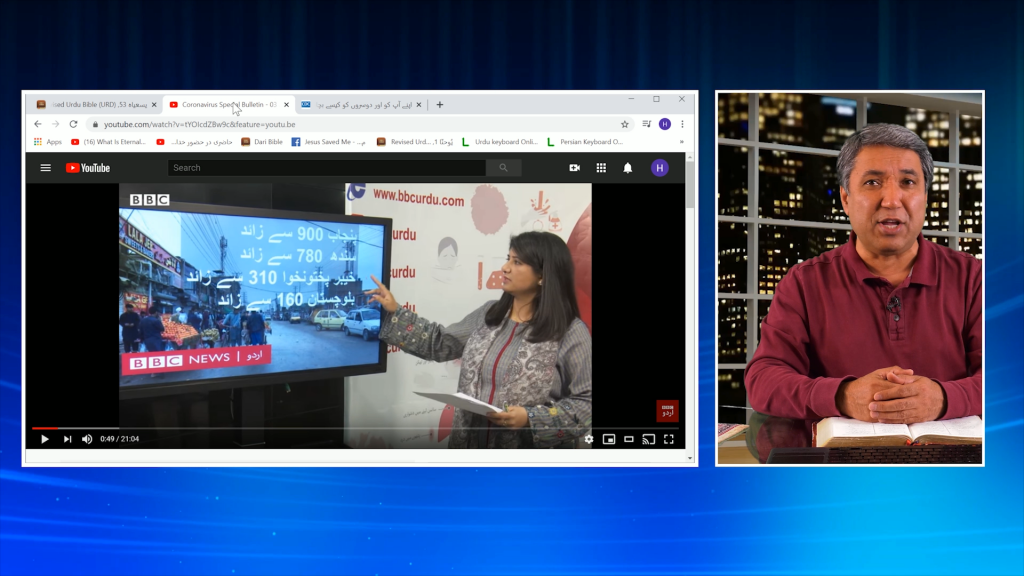1024x576 pixels.
Task: Open the YouTube apps grid
Action: (x=601, y=168)
